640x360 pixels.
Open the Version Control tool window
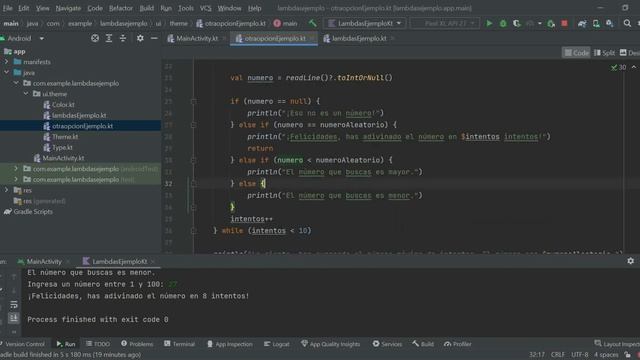(x=24, y=344)
